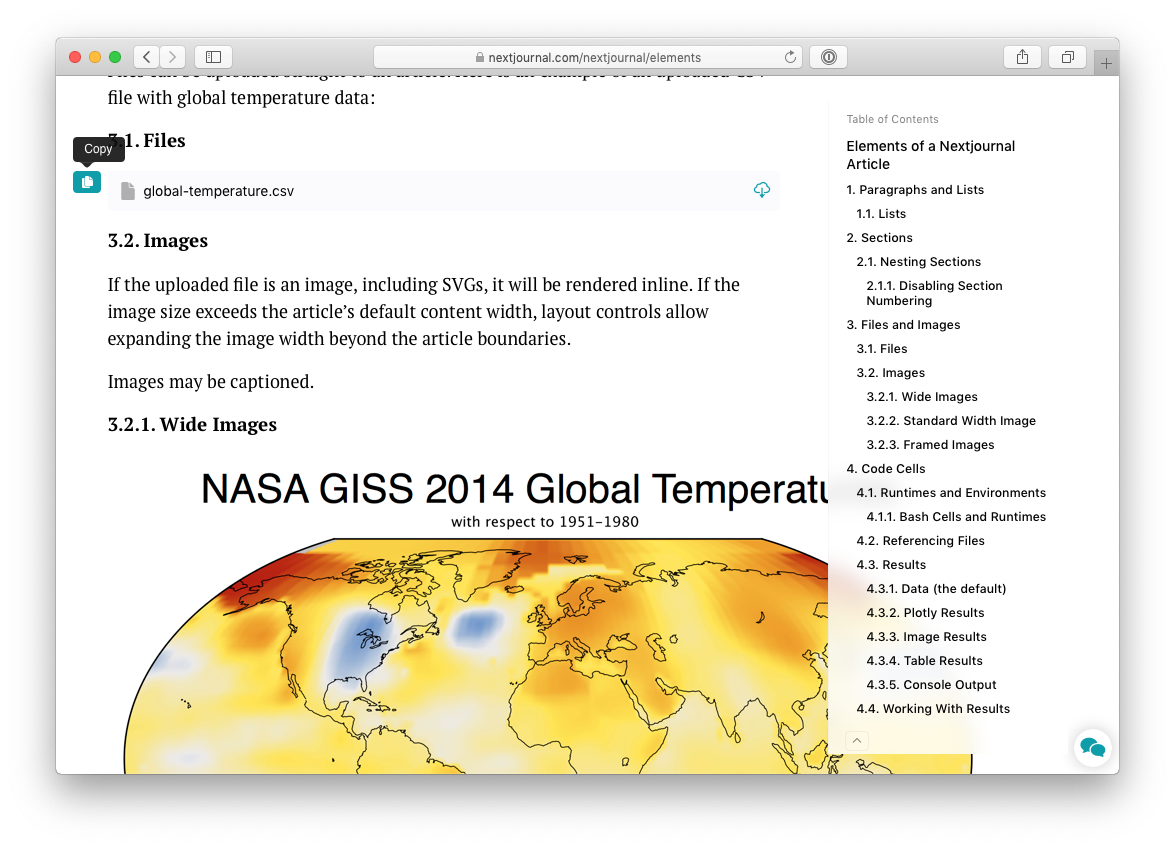
Task: Jump to '4.1.1. Bash Cells and Runtimes'
Action: click(x=956, y=516)
